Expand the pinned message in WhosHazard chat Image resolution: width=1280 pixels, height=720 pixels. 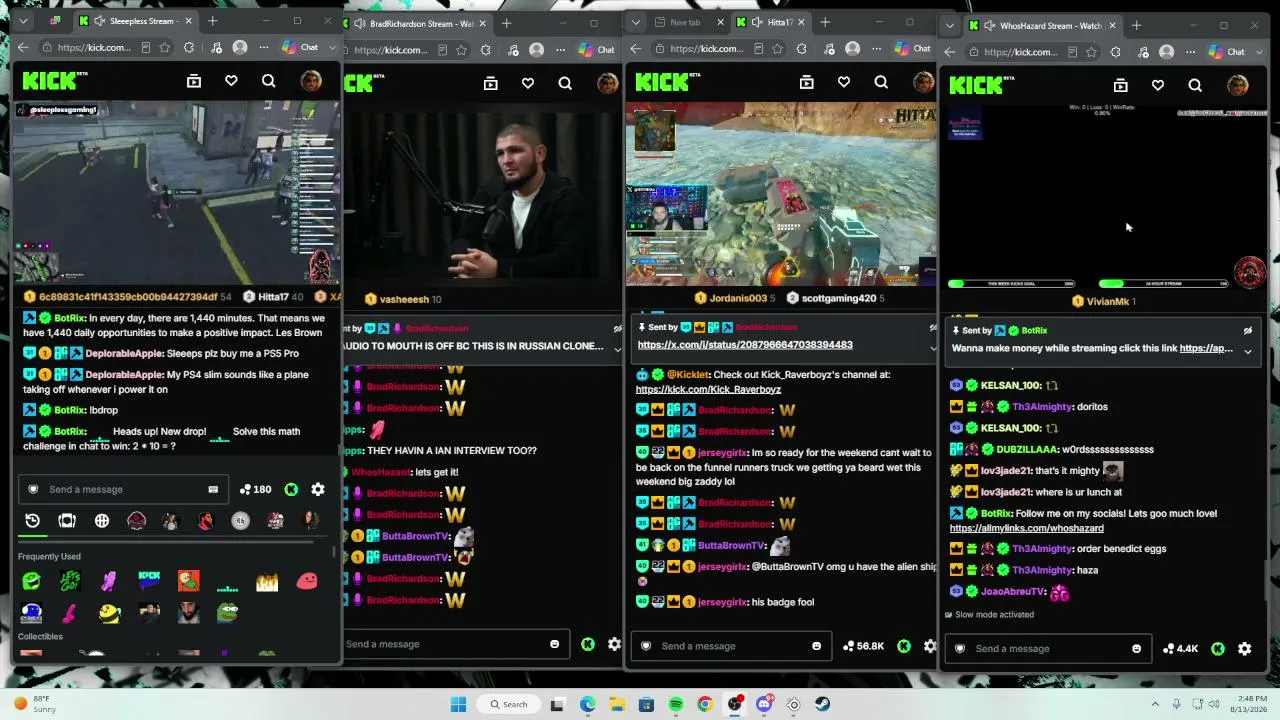(x=1247, y=351)
